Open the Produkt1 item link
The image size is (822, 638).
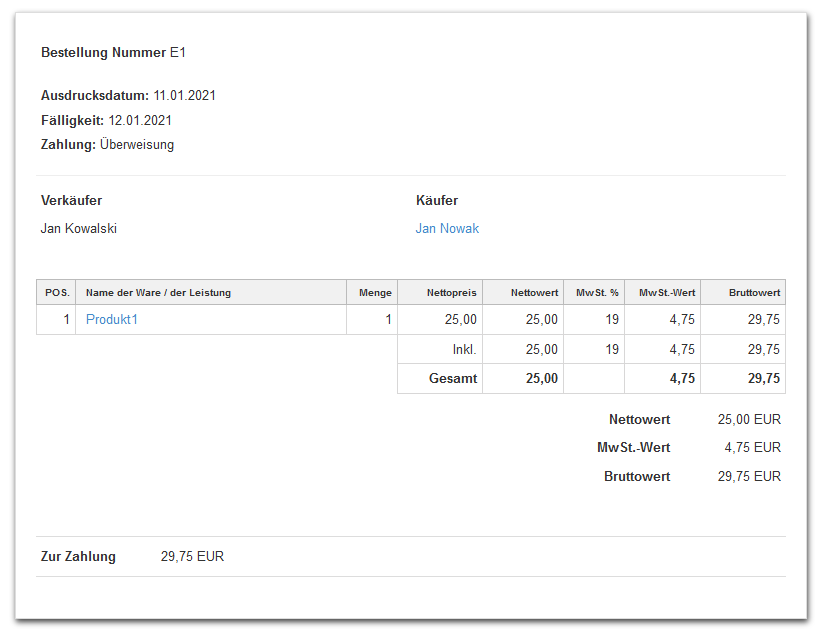(x=111, y=320)
